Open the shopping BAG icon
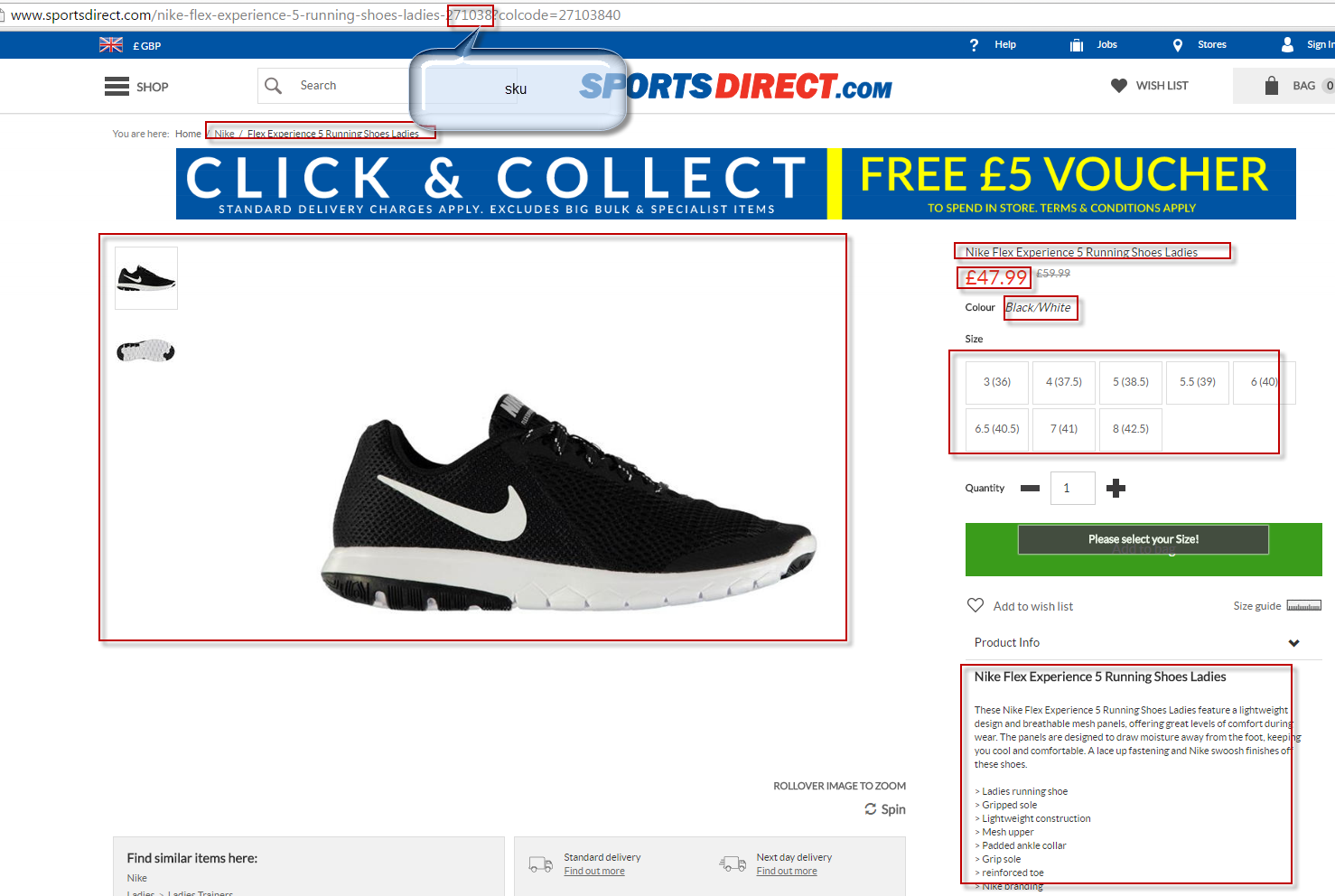The width and height of the screenshot is (1335, 896). coord(1272,86)
